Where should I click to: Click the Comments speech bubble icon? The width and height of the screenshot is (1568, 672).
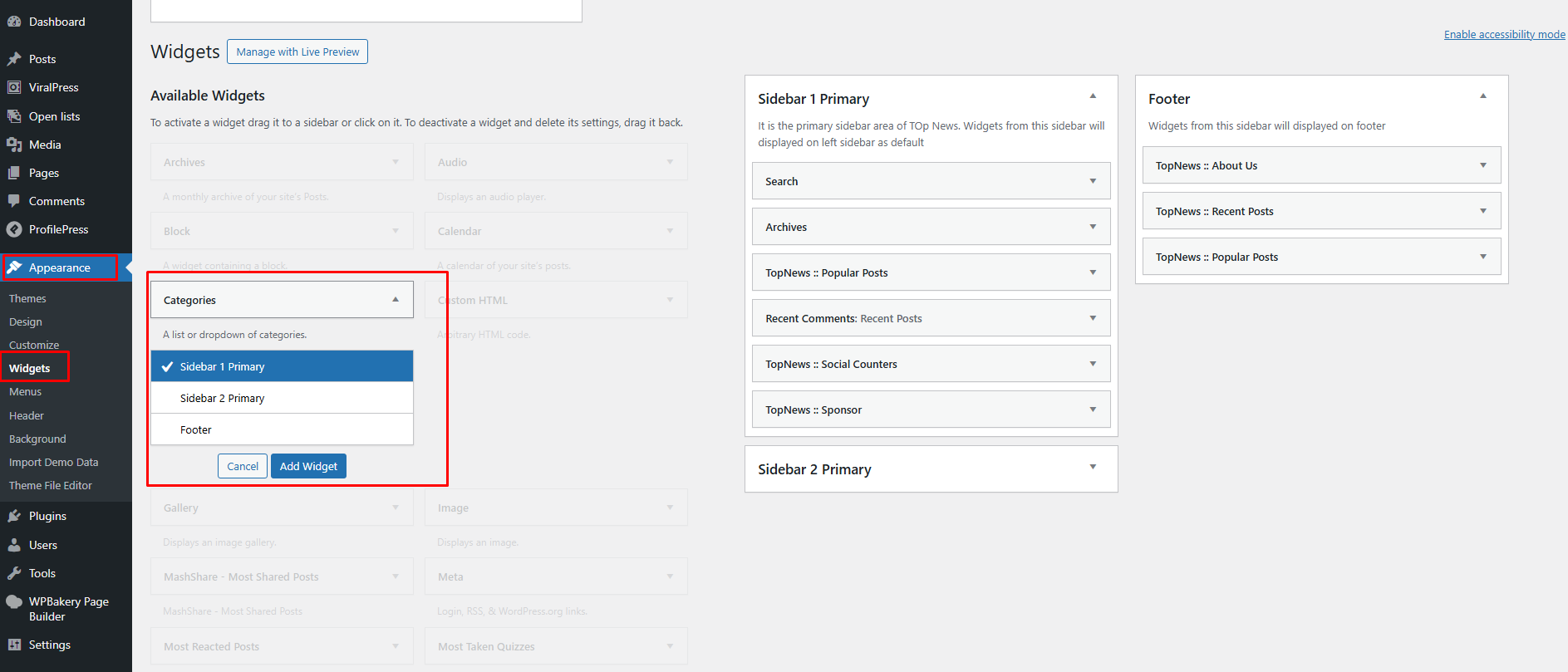(x=14, y=201)
